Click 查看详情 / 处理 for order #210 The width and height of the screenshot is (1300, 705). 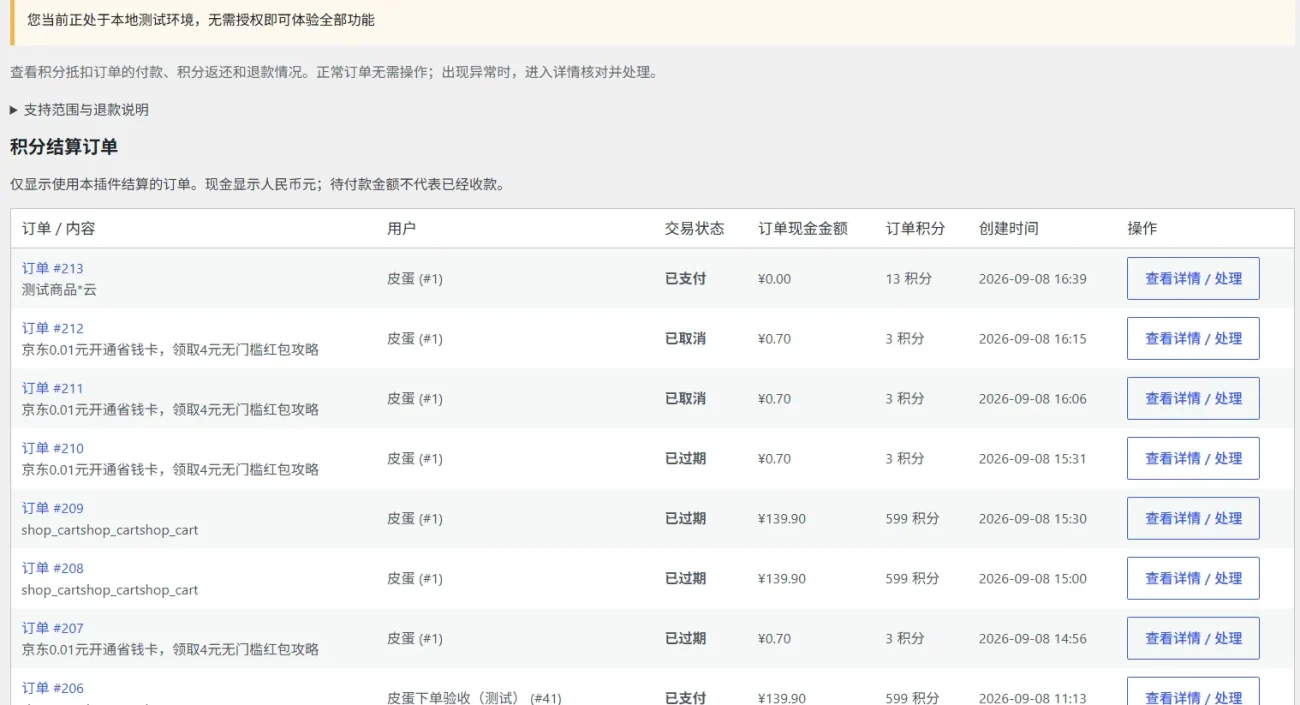(1193, 459)
